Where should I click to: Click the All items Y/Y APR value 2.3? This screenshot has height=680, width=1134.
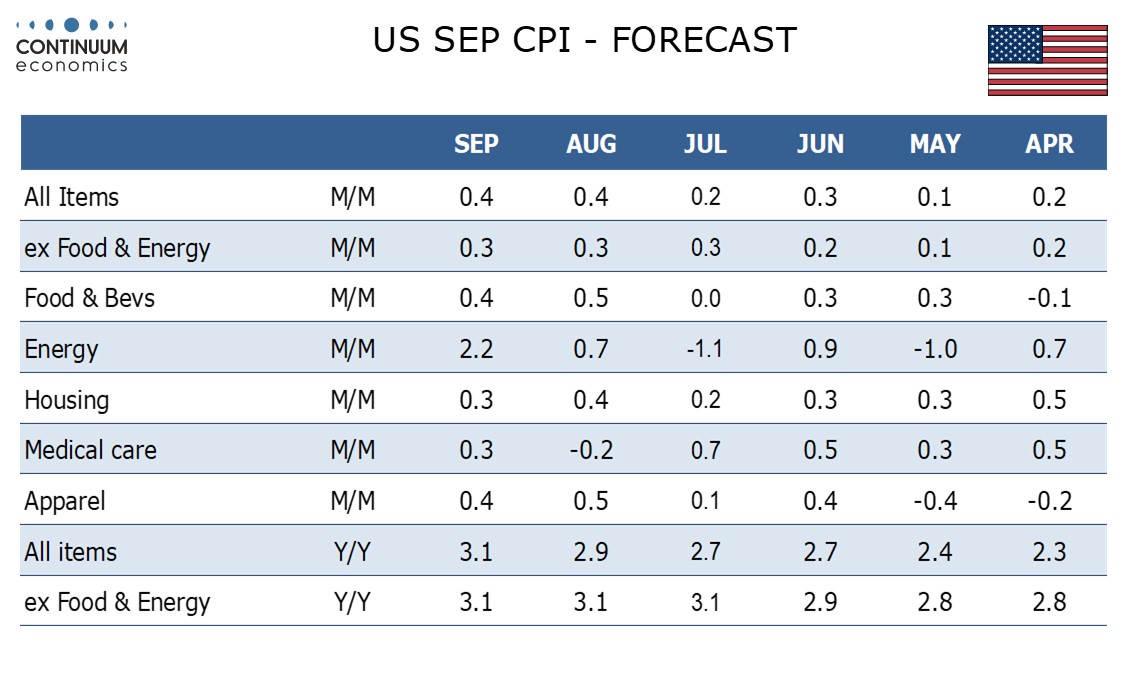pyautogui.click(x=1049, y=552)
